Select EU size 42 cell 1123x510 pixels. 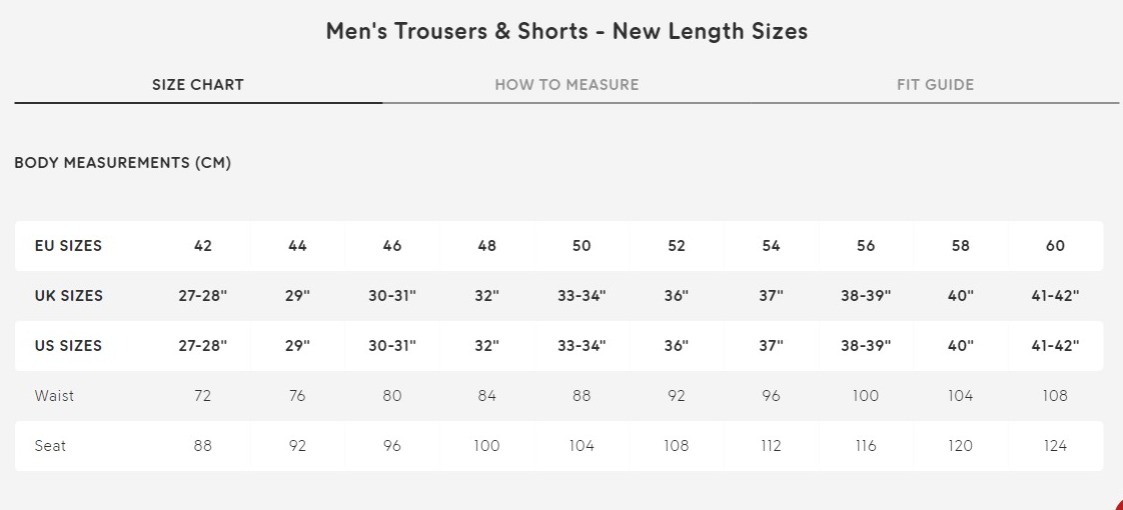[x=203, y=246]
